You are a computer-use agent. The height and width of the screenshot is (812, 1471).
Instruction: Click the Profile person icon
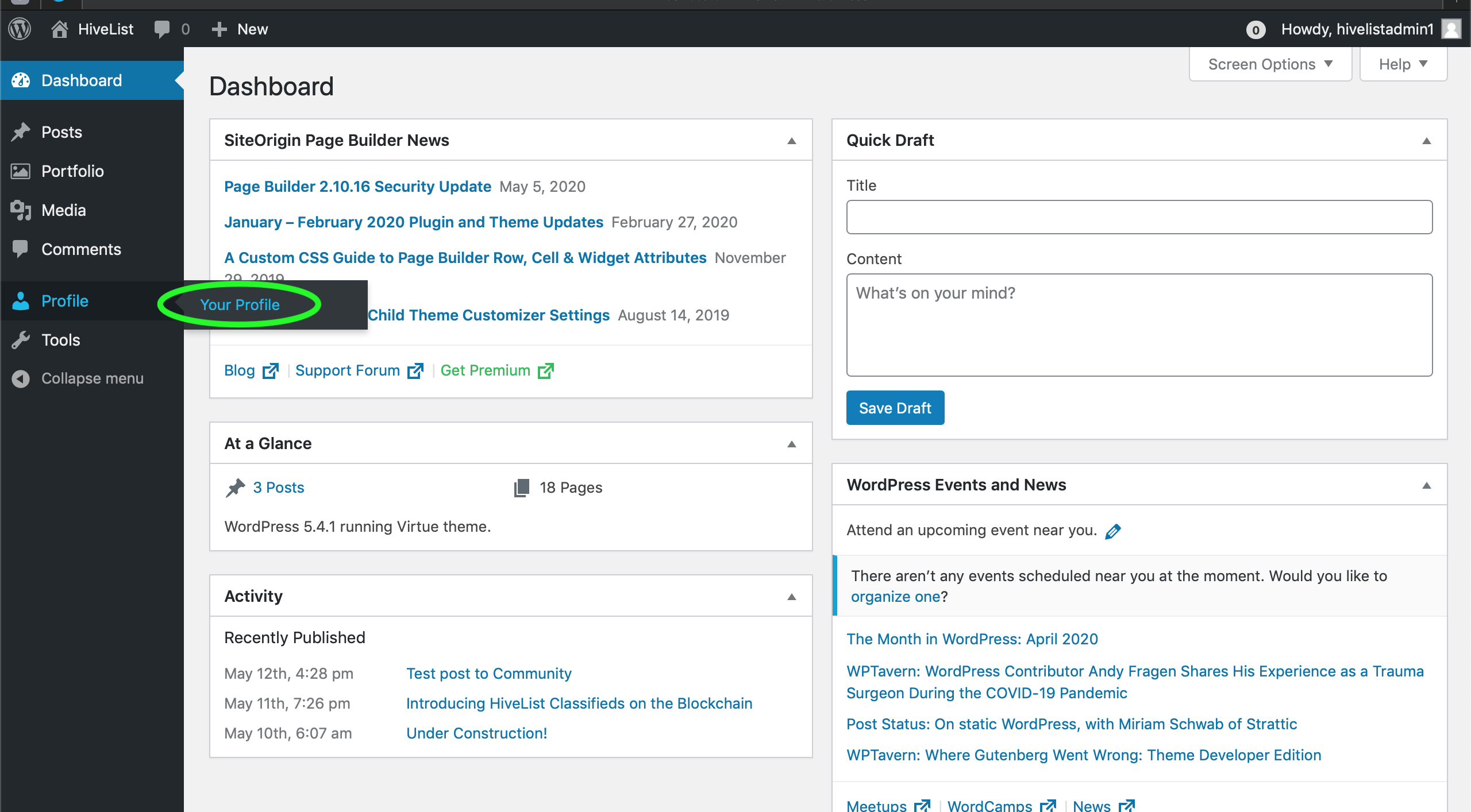[21, 301]
